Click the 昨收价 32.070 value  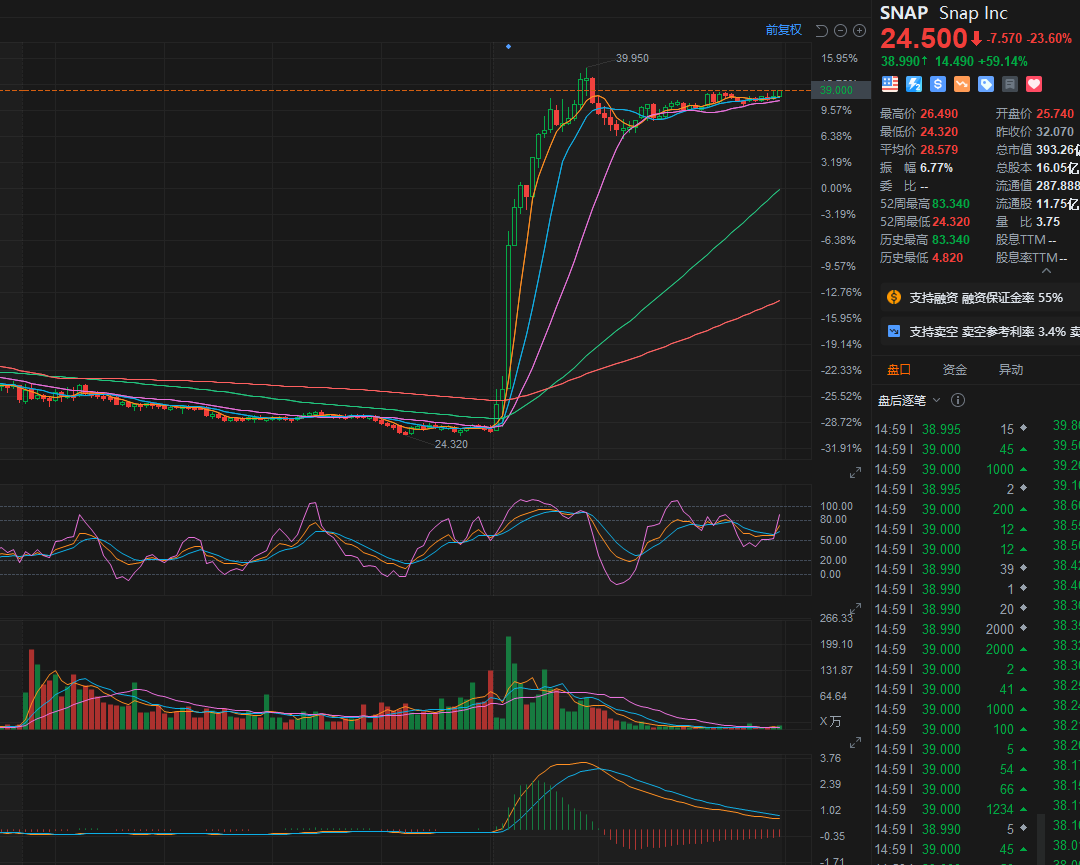pos(1055,132)
